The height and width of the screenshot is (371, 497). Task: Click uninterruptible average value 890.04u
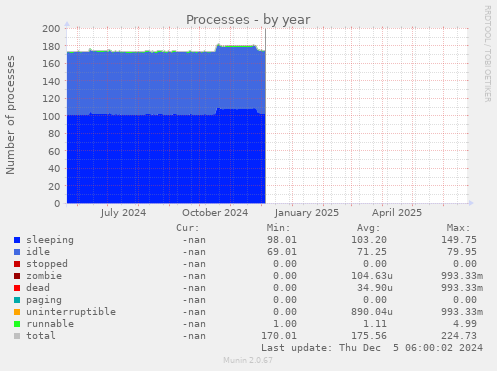click(372, 312)
